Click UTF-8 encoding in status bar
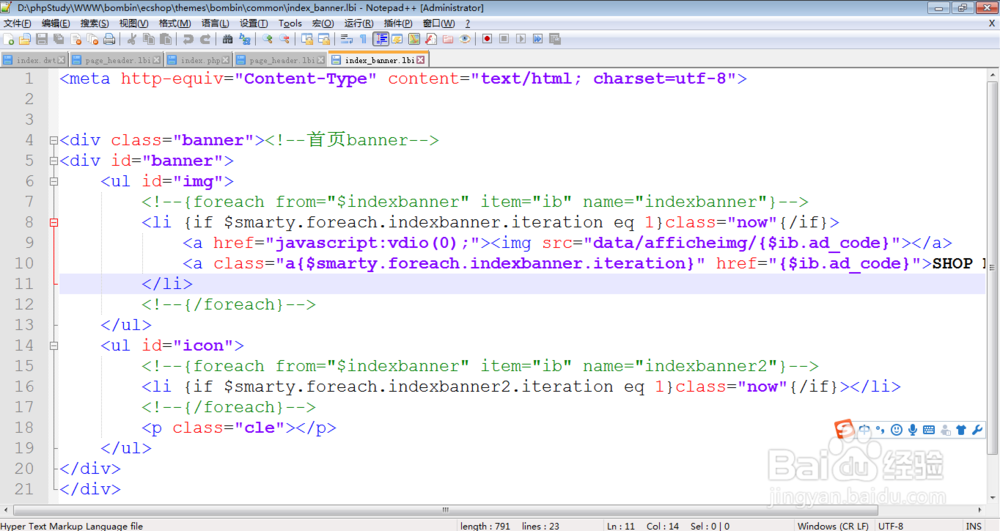Viewport: 1000px width, 531px height. pyautogui.click(x=891, y=526)
